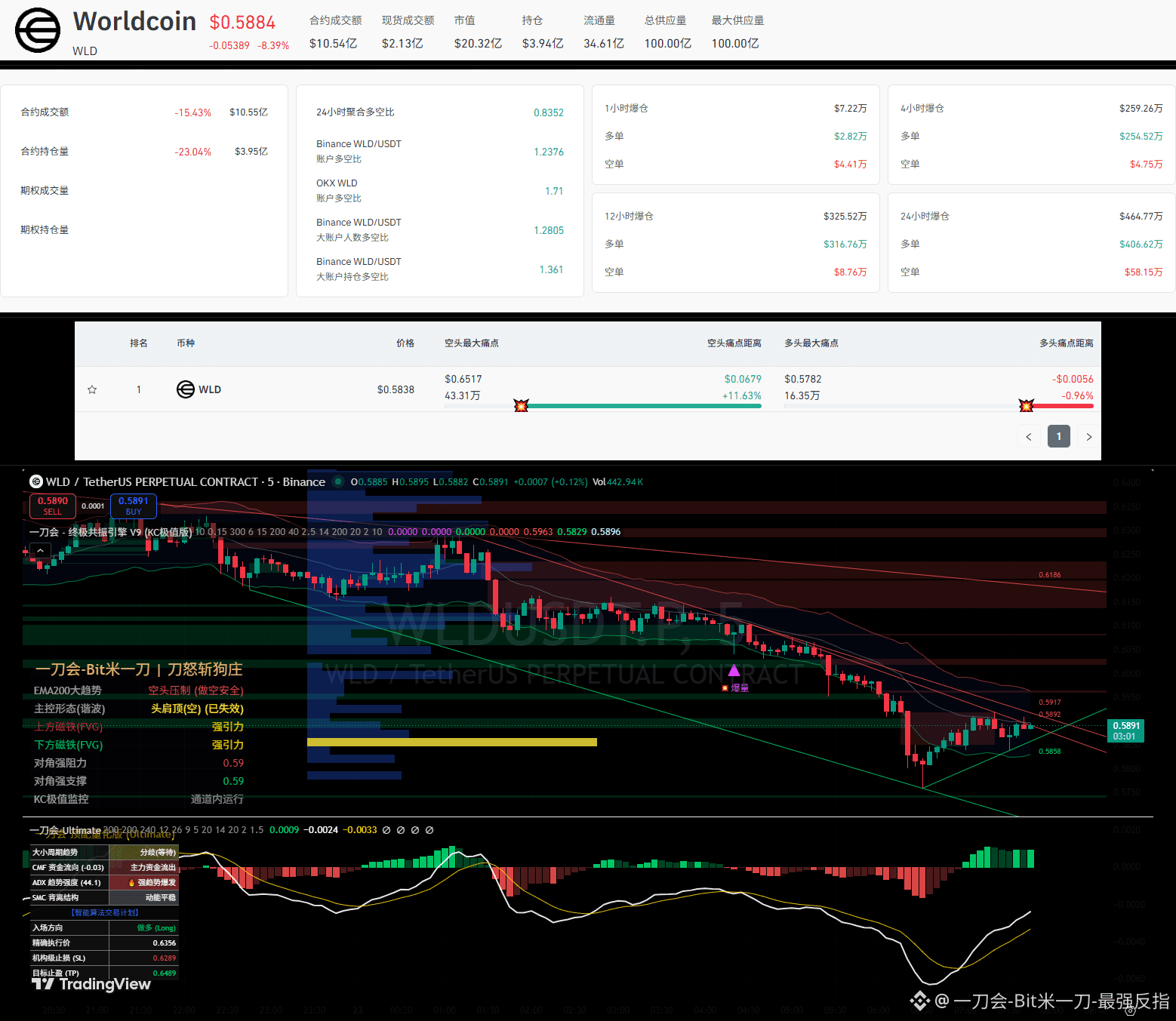The width and height of the screenshot is (1176, 1021).
Task: Click the TradingView logo on the chart
Action: click(91, 984)
